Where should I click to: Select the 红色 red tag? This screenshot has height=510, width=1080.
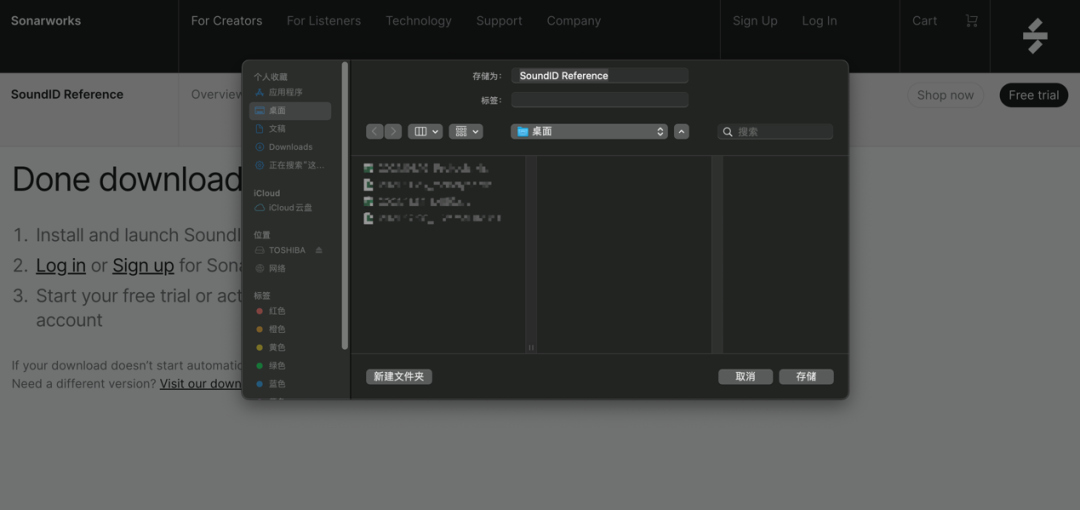pos(277,311)
